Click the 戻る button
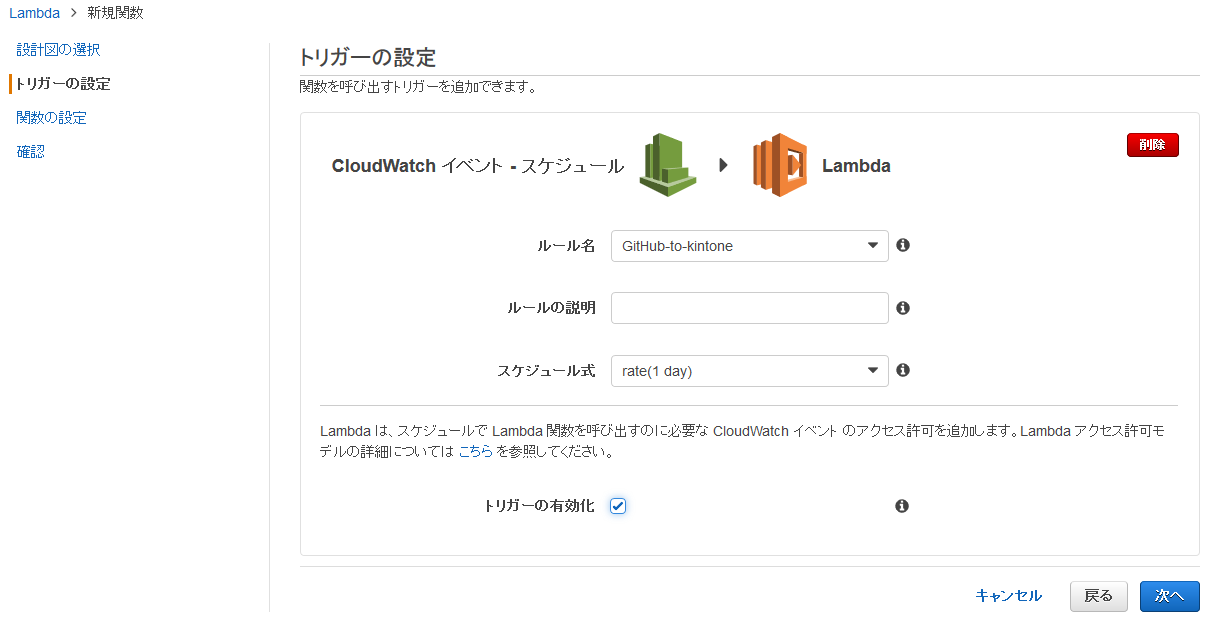This screenshot has width=1208, height=624. point(1098,596)
